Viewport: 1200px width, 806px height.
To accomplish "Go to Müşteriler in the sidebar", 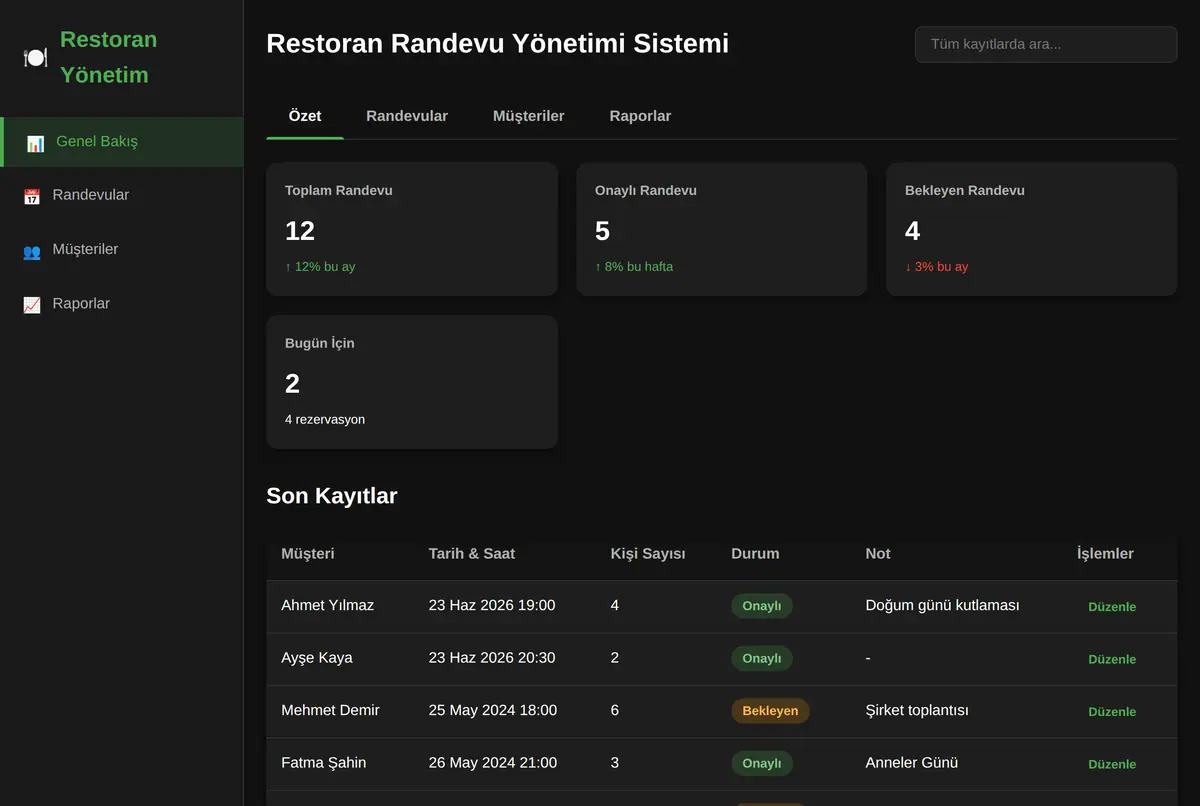I will pyautogui.click(x=121, y=250).
